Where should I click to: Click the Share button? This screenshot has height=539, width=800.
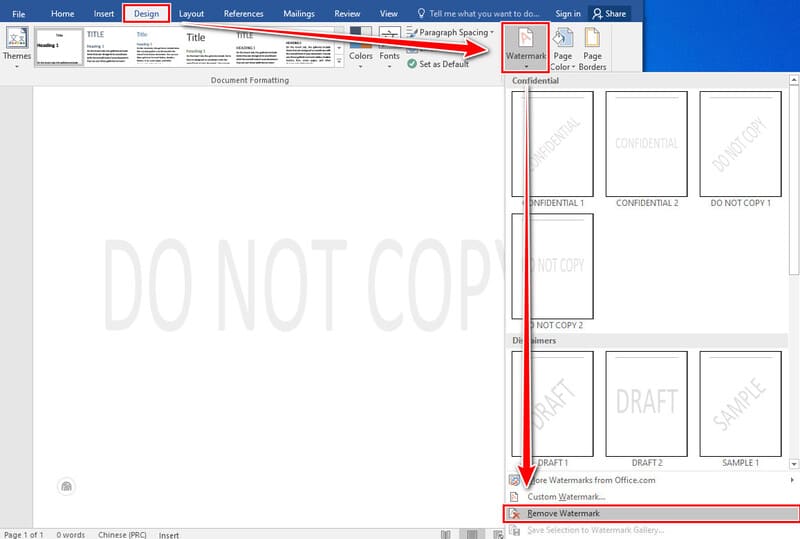coord(609,14)
